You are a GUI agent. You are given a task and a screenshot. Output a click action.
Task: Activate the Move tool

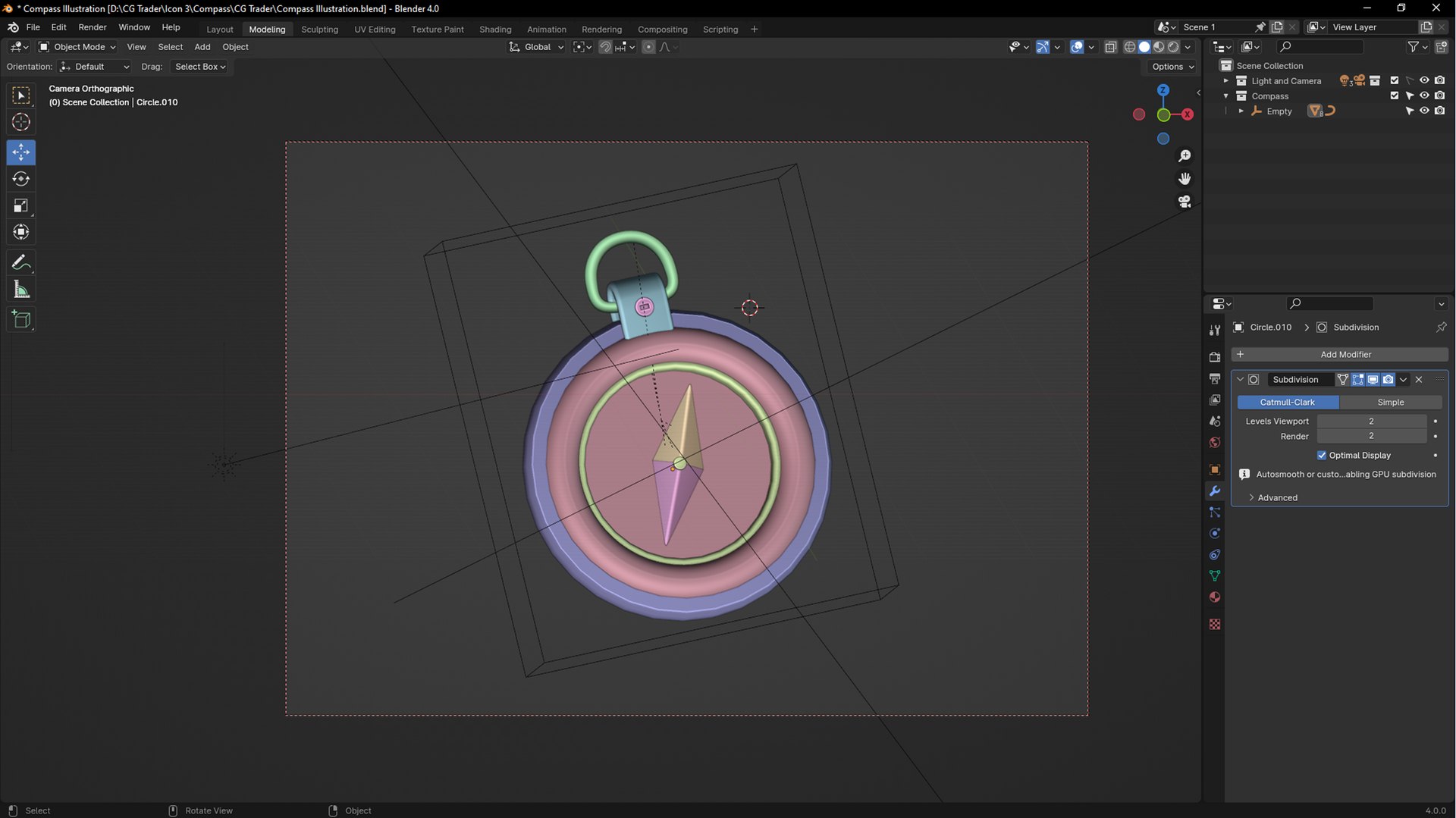click(21, 152)
